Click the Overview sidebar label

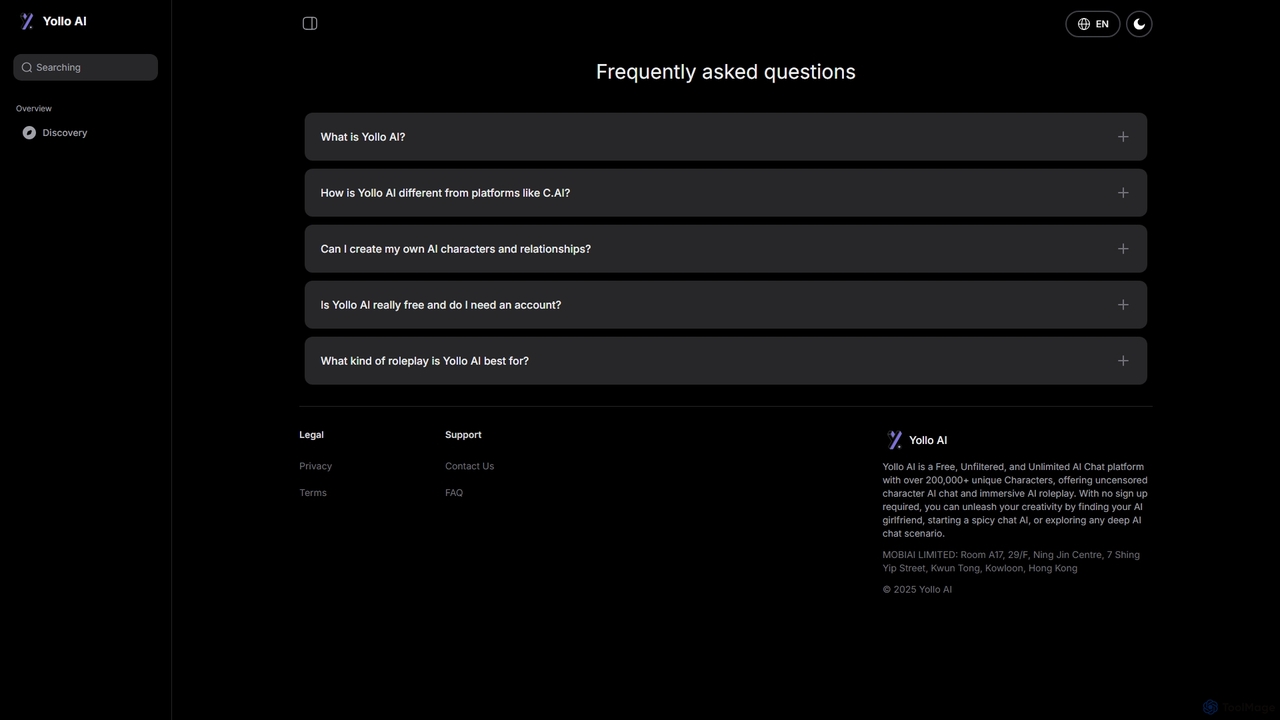point(34,108)
